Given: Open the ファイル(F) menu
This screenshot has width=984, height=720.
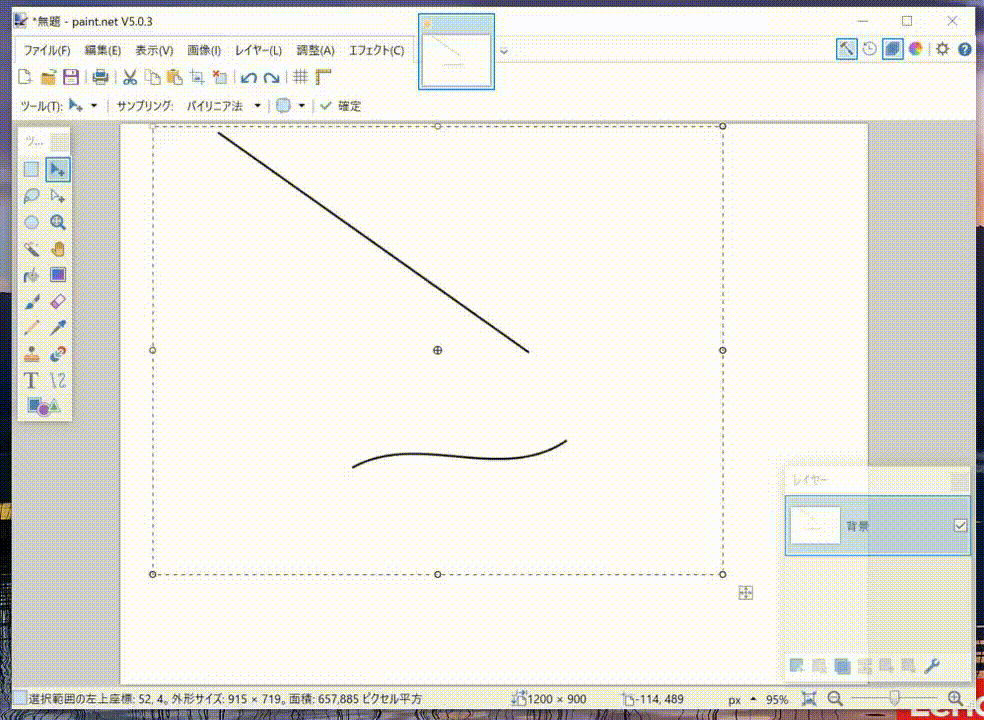Looking at the screenshot, I should click(47, 51).
